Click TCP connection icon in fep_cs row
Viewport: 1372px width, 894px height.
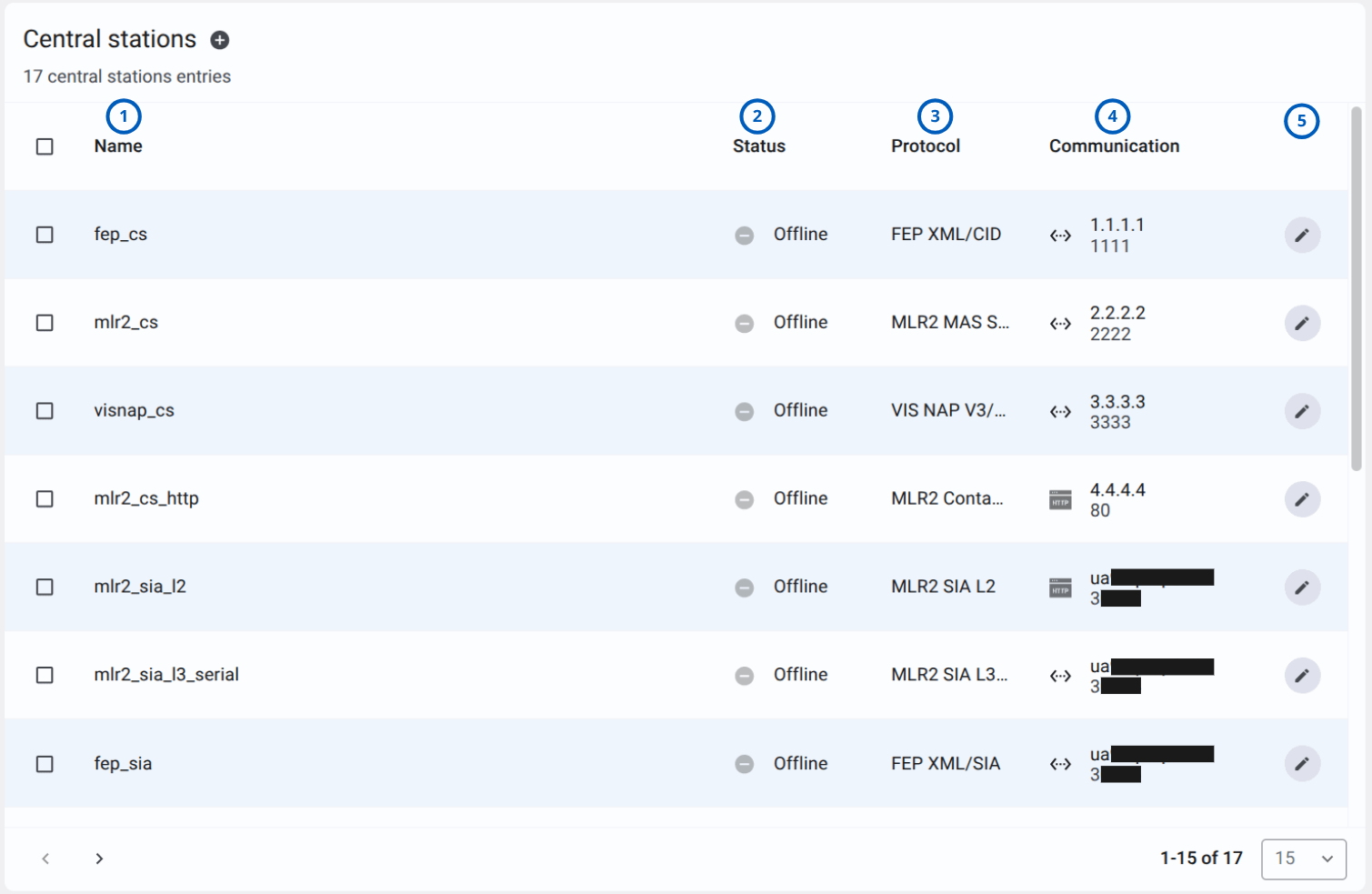1060,236
